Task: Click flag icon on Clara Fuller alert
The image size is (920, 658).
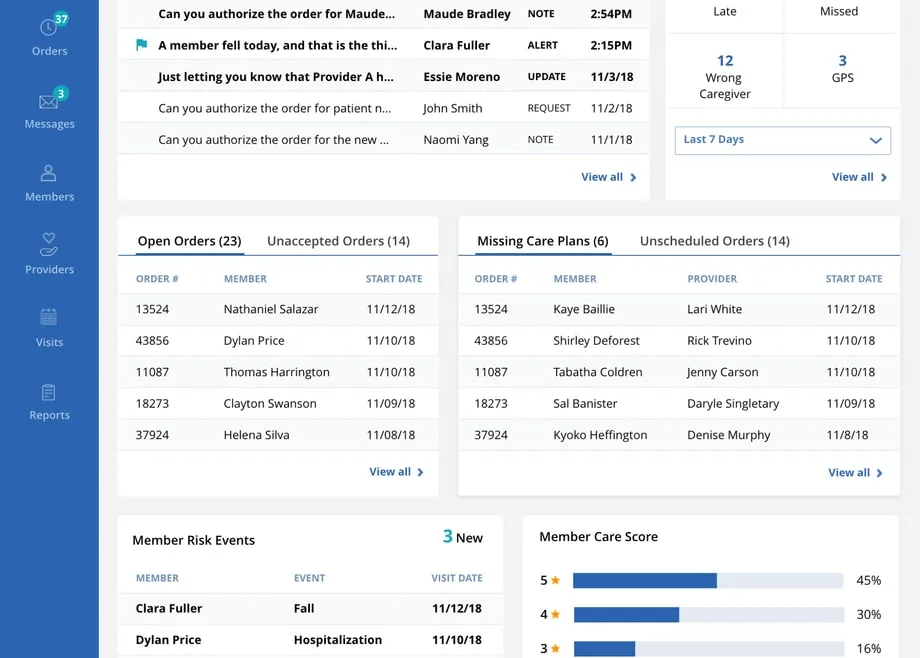Action: pyautogui.click(x=141, y=45)
